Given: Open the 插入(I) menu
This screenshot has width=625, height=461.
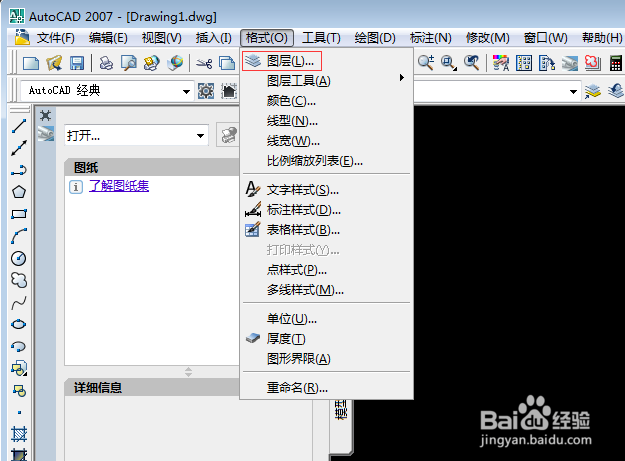Looking at the screenshot, I should [214, 38].
